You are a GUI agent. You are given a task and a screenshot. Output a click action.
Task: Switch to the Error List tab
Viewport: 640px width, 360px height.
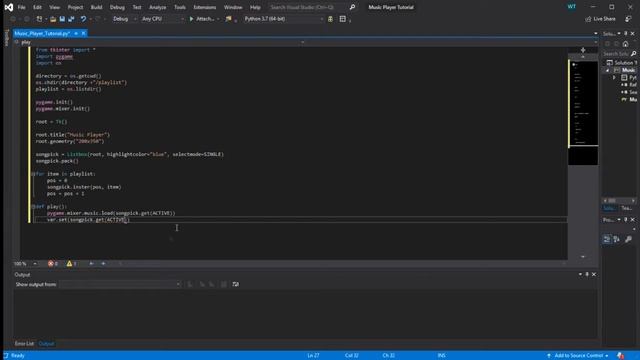click(x=24, y=344)
